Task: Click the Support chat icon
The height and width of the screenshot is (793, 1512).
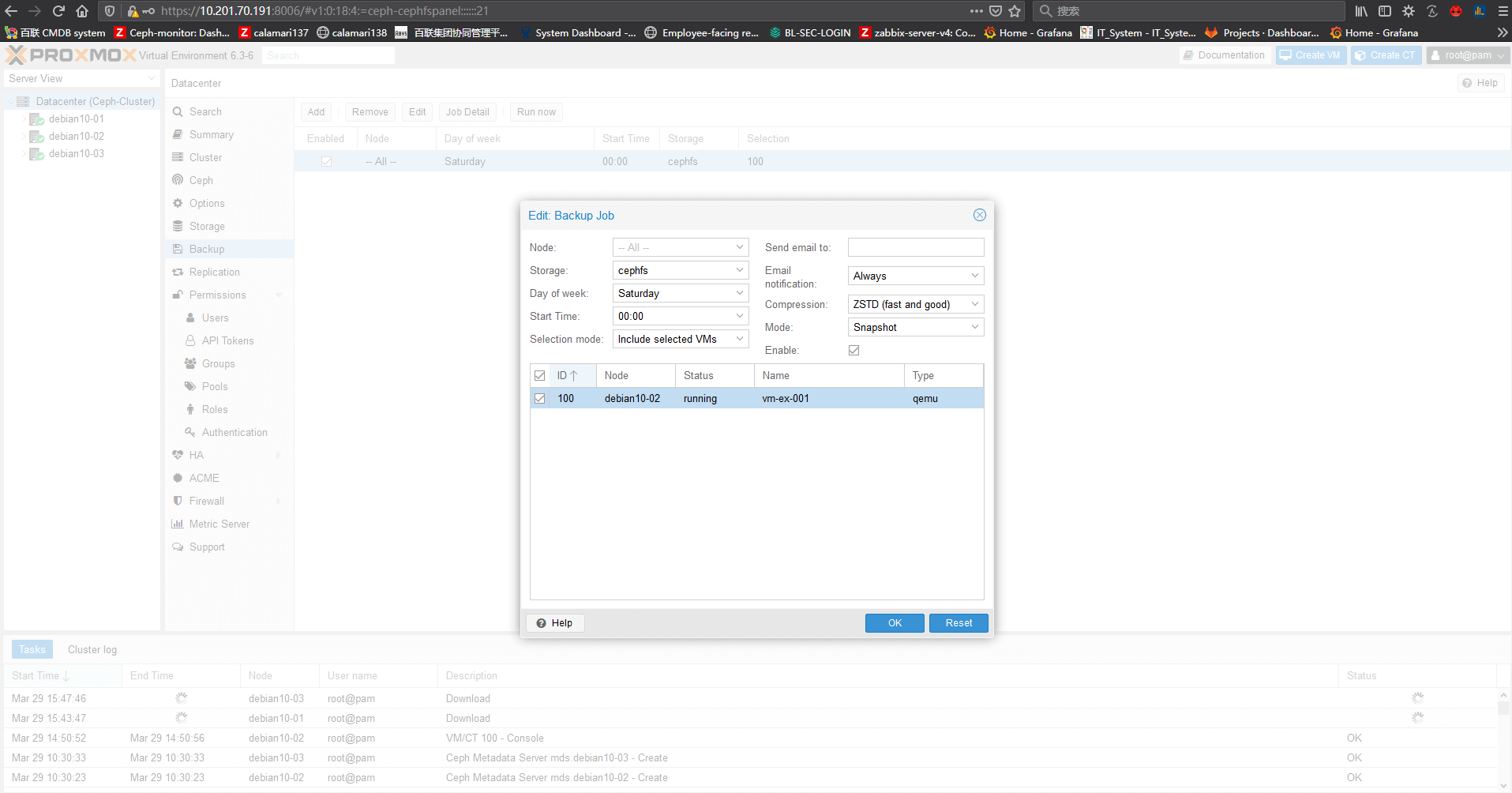Action: [x=178, y=547]
